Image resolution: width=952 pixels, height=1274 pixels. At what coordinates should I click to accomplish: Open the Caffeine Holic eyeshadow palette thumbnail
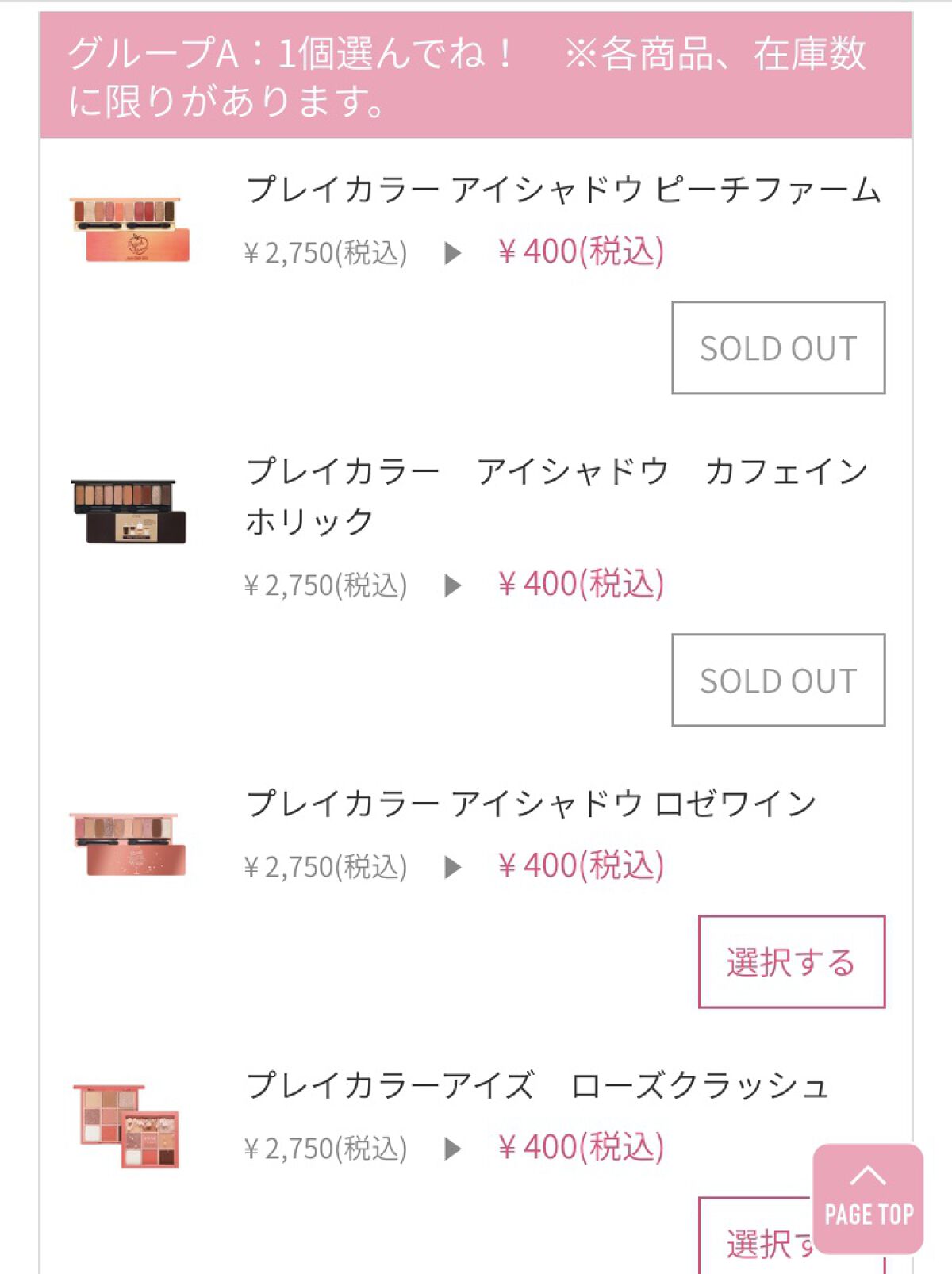pos(129,511)
